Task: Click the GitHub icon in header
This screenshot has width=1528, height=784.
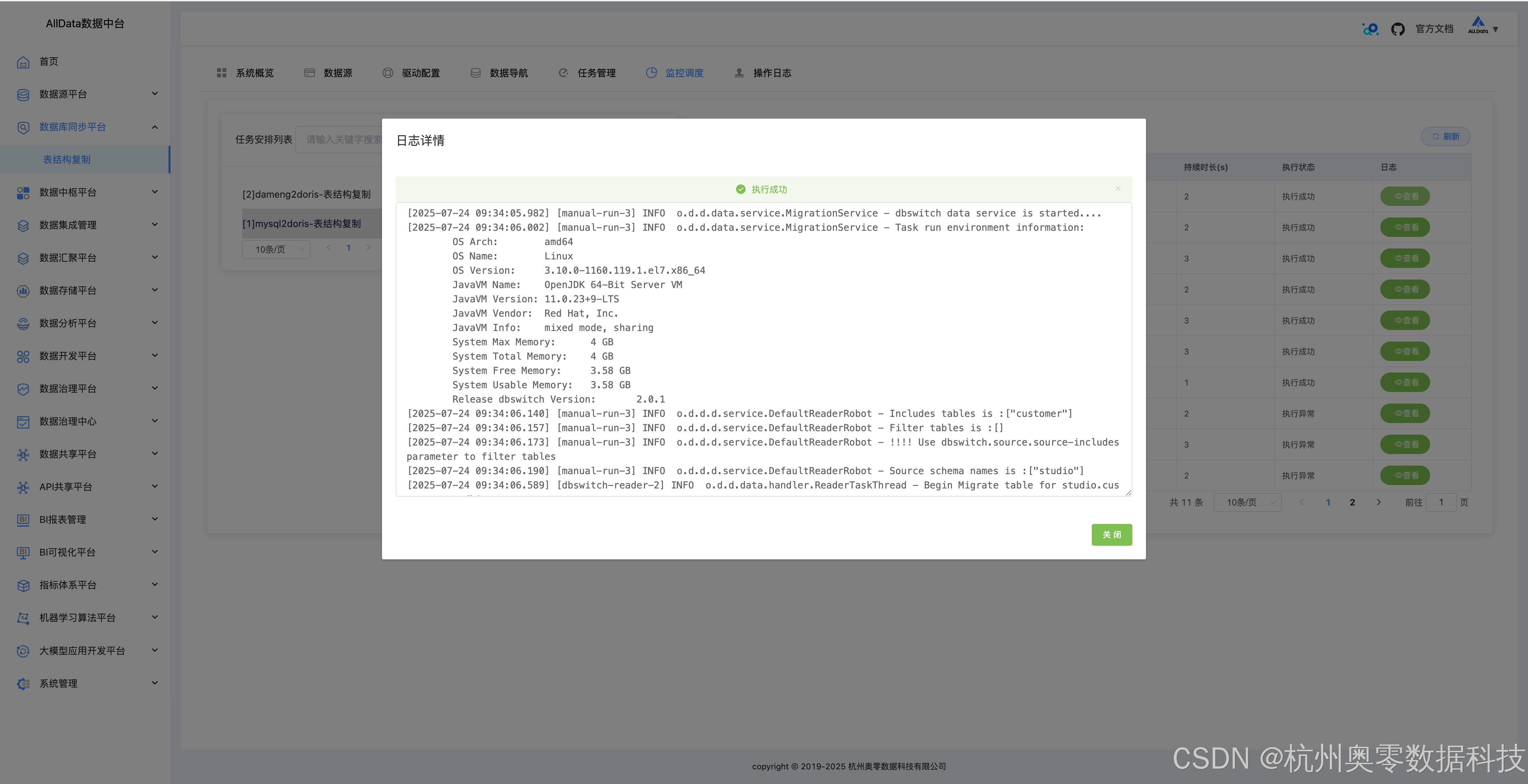Action: click(1397, 29)
